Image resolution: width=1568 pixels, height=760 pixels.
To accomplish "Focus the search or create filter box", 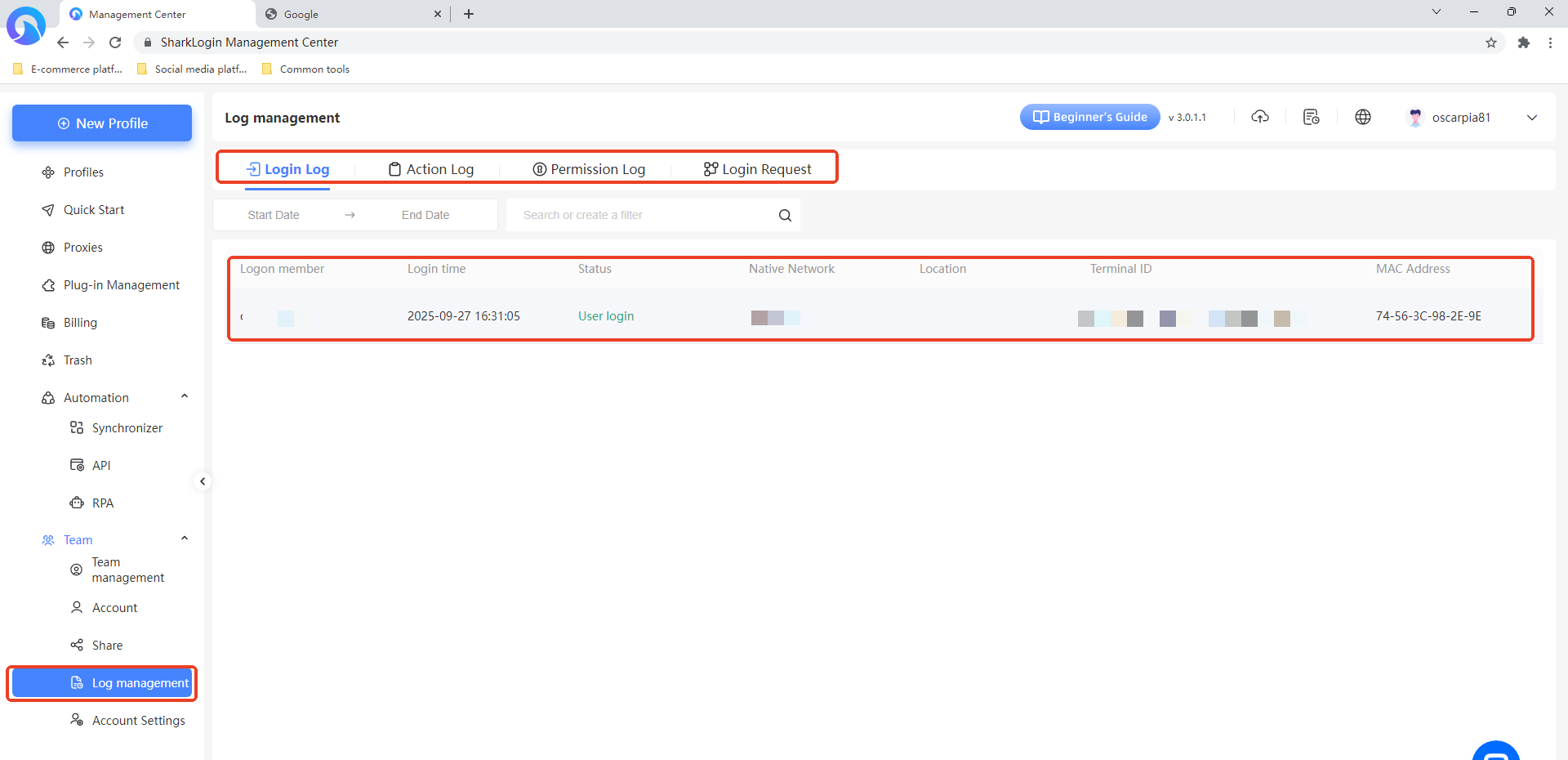I will [645, 215].
